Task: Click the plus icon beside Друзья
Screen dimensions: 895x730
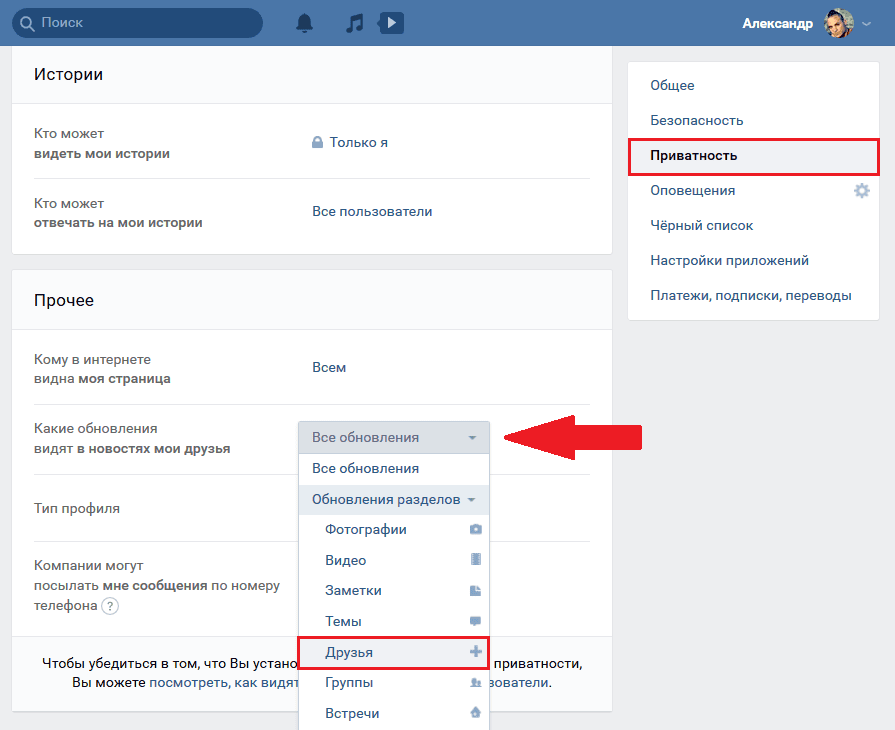Action: point(475,651)
